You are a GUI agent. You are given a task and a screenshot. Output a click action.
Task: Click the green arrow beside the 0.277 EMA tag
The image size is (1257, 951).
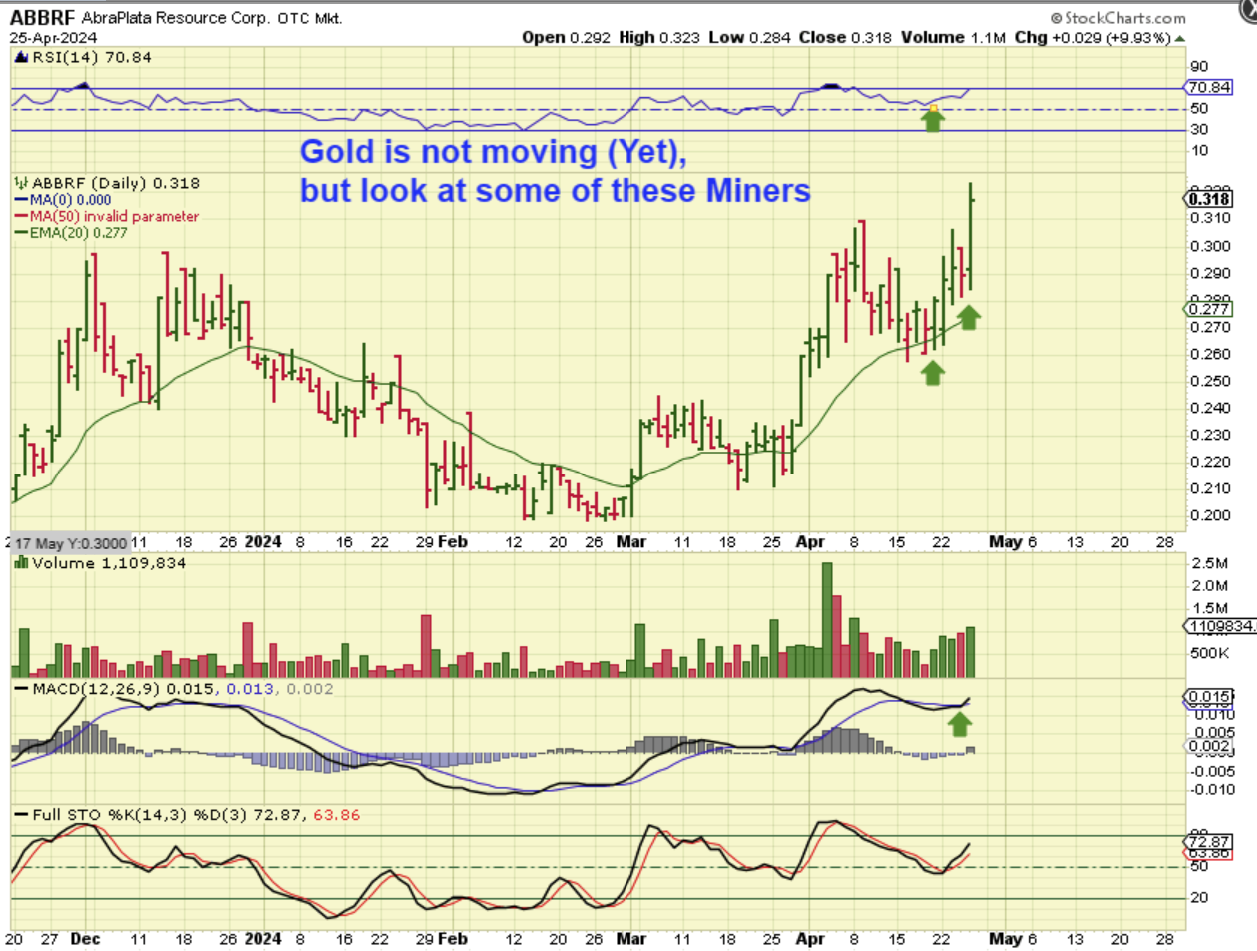[970, 318]
